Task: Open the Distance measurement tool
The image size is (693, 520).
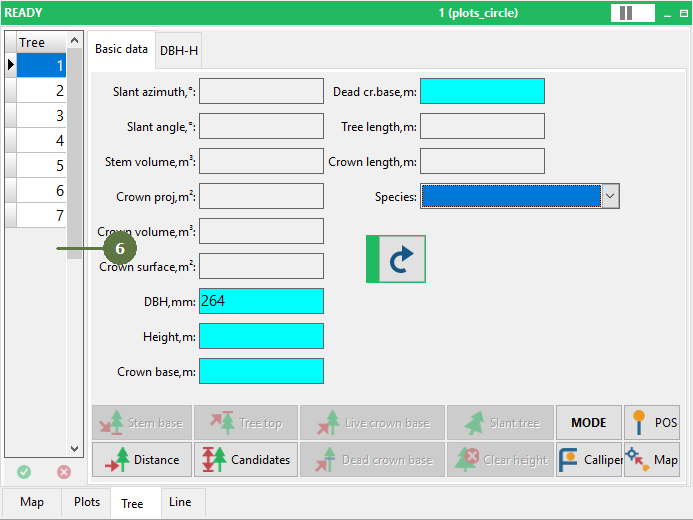Action: [142, 459]
